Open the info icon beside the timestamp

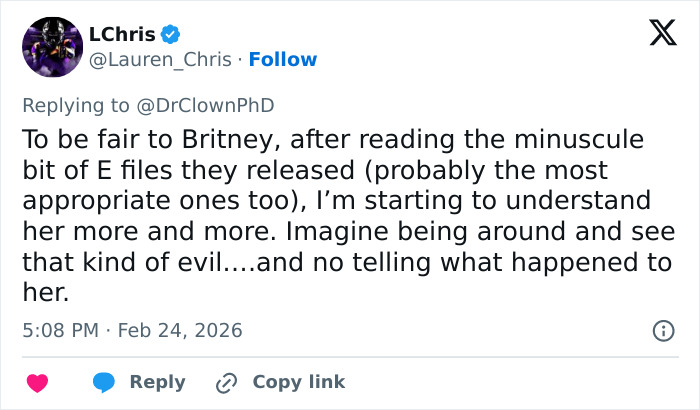[661, 330]
